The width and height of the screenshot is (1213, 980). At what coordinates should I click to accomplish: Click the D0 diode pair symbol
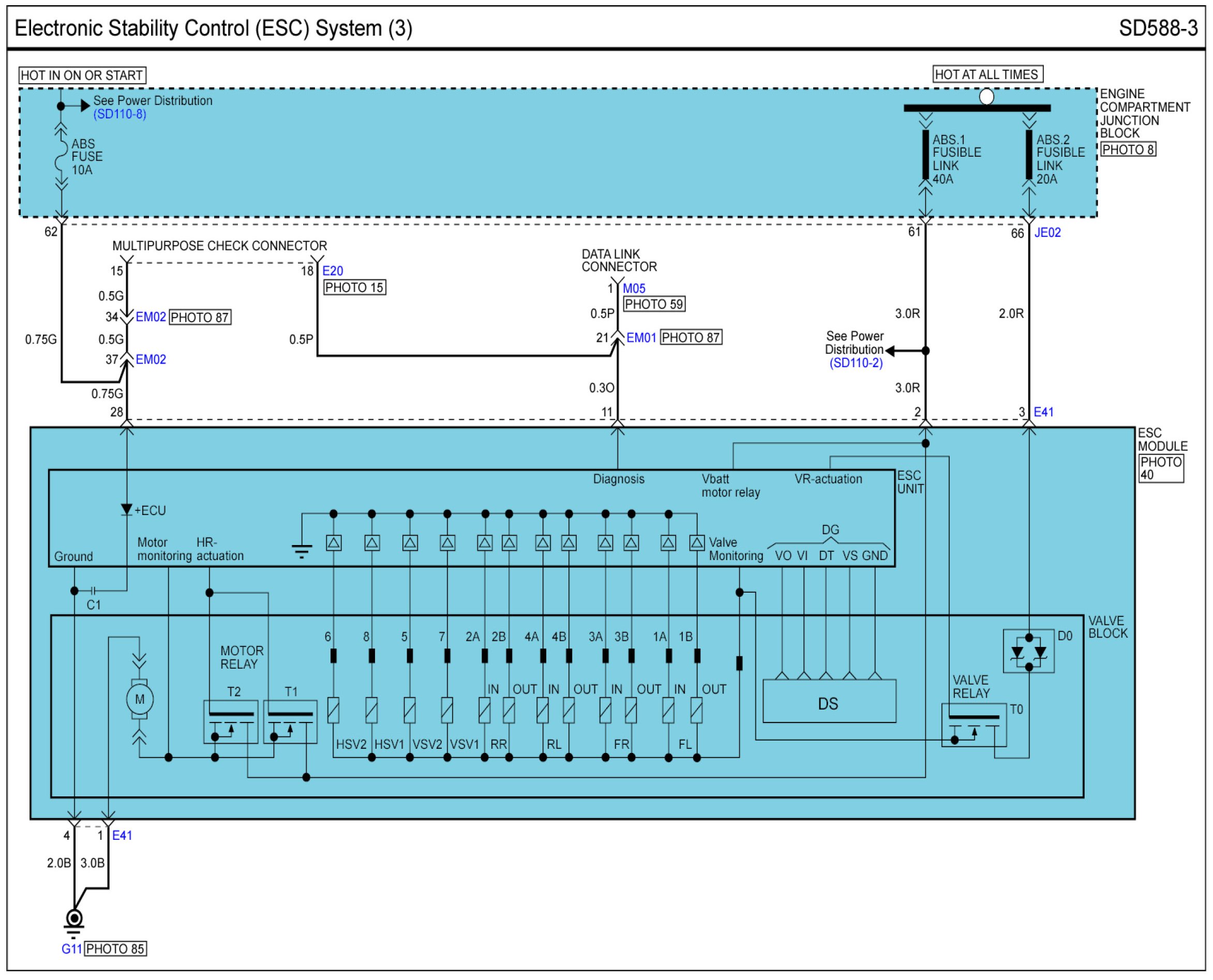coord(1028,652)
